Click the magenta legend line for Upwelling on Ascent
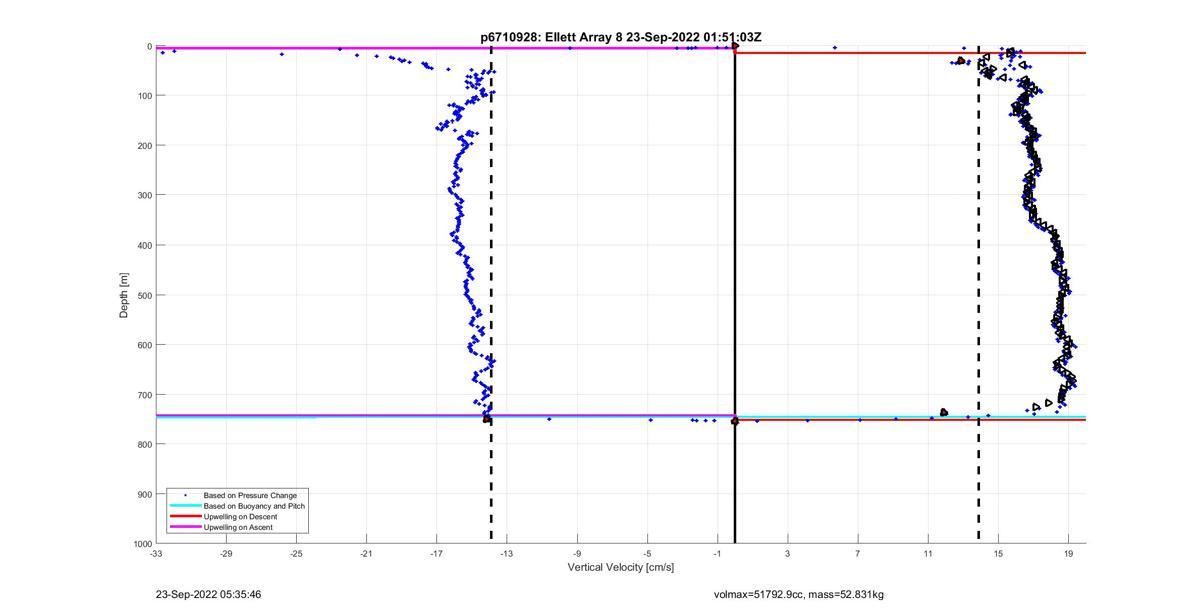Screen dimensions: 1200x611 (184, 527)
